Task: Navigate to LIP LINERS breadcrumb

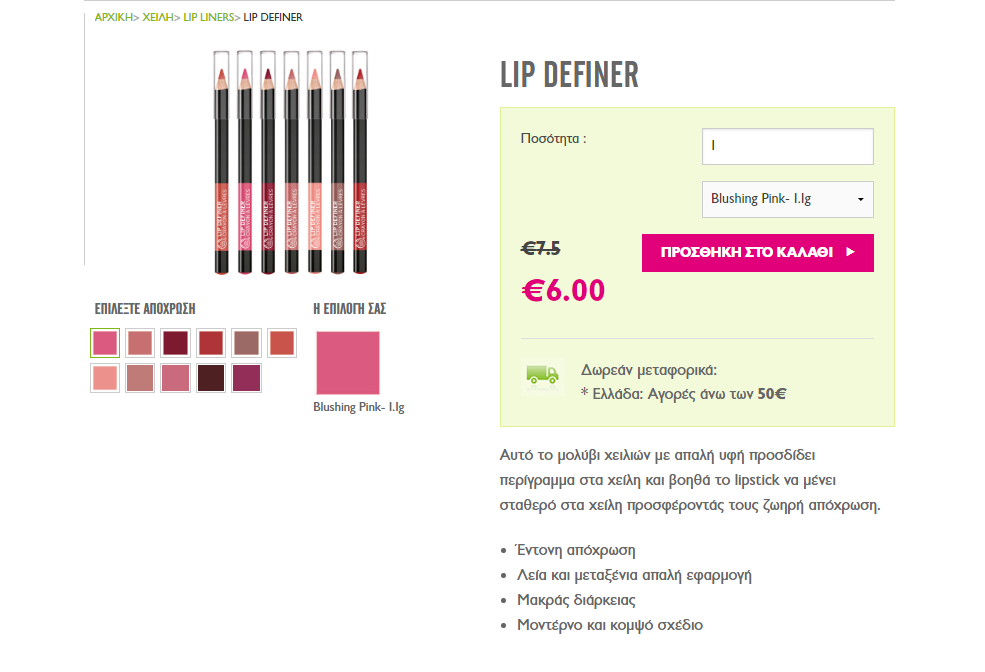Action: click(208, 17)
